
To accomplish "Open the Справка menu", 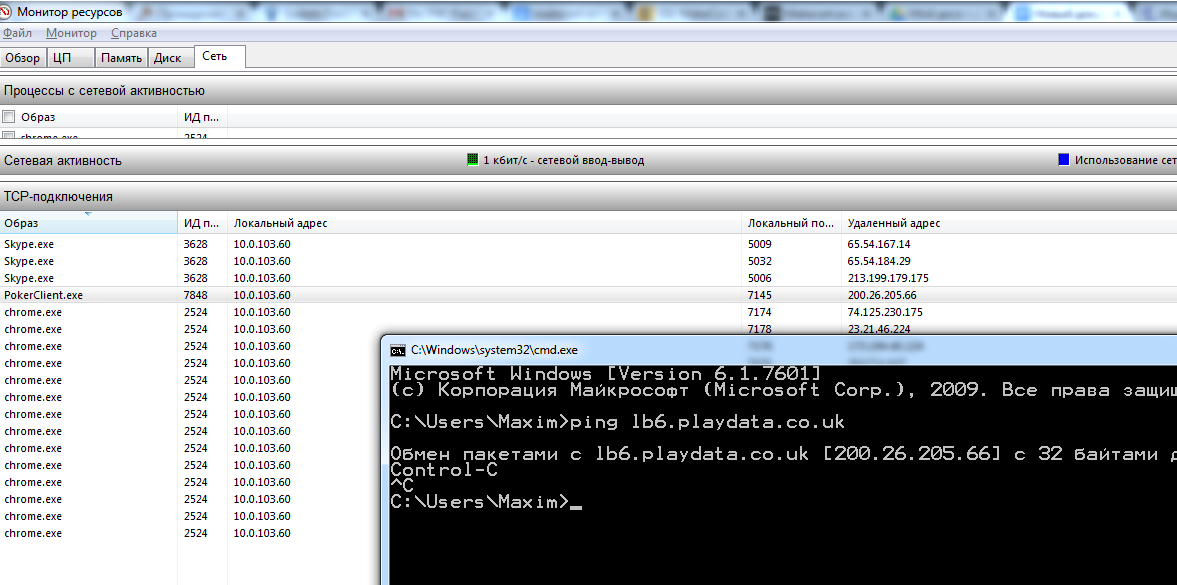I will [134, 33].
